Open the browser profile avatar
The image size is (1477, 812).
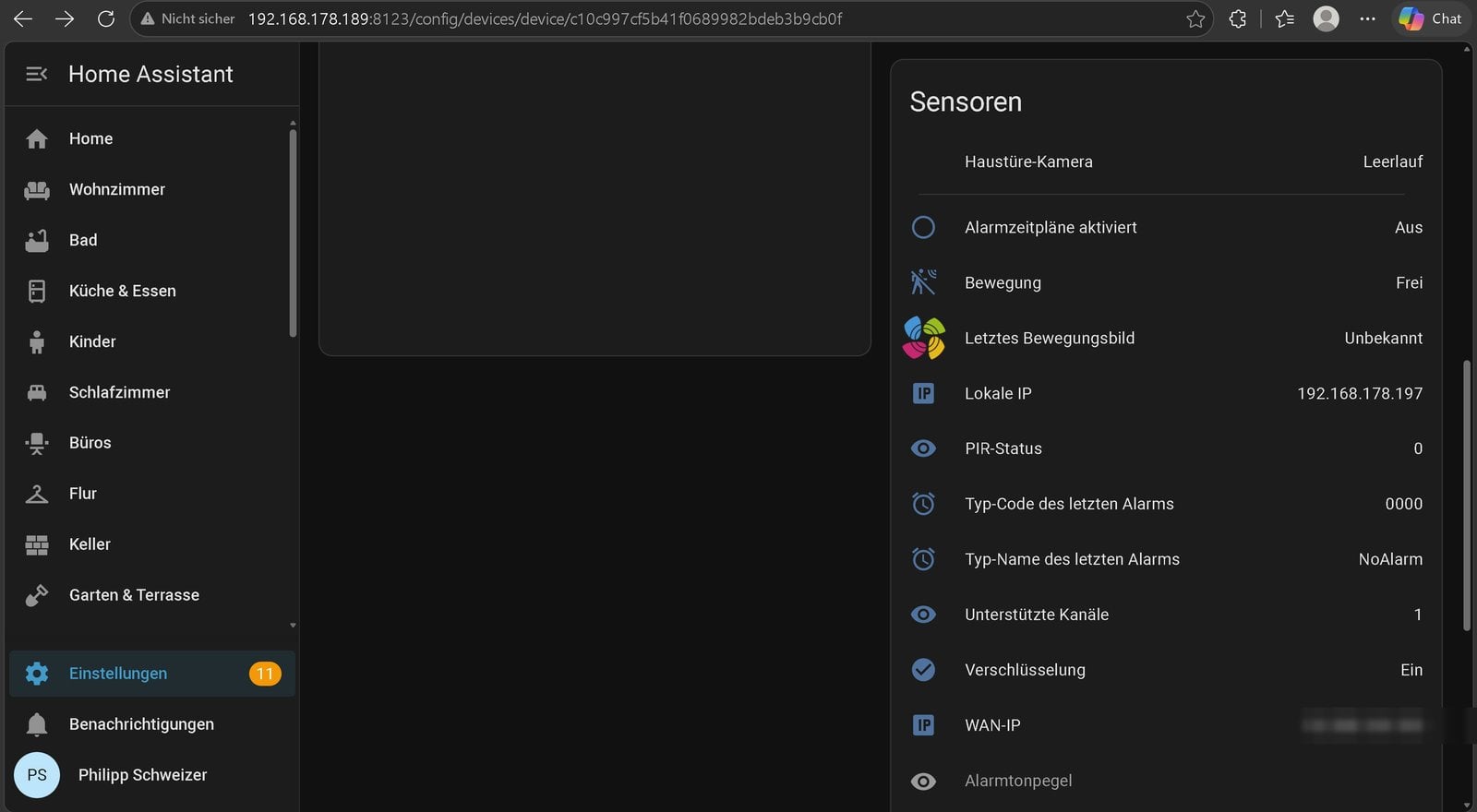[1327, 18]
